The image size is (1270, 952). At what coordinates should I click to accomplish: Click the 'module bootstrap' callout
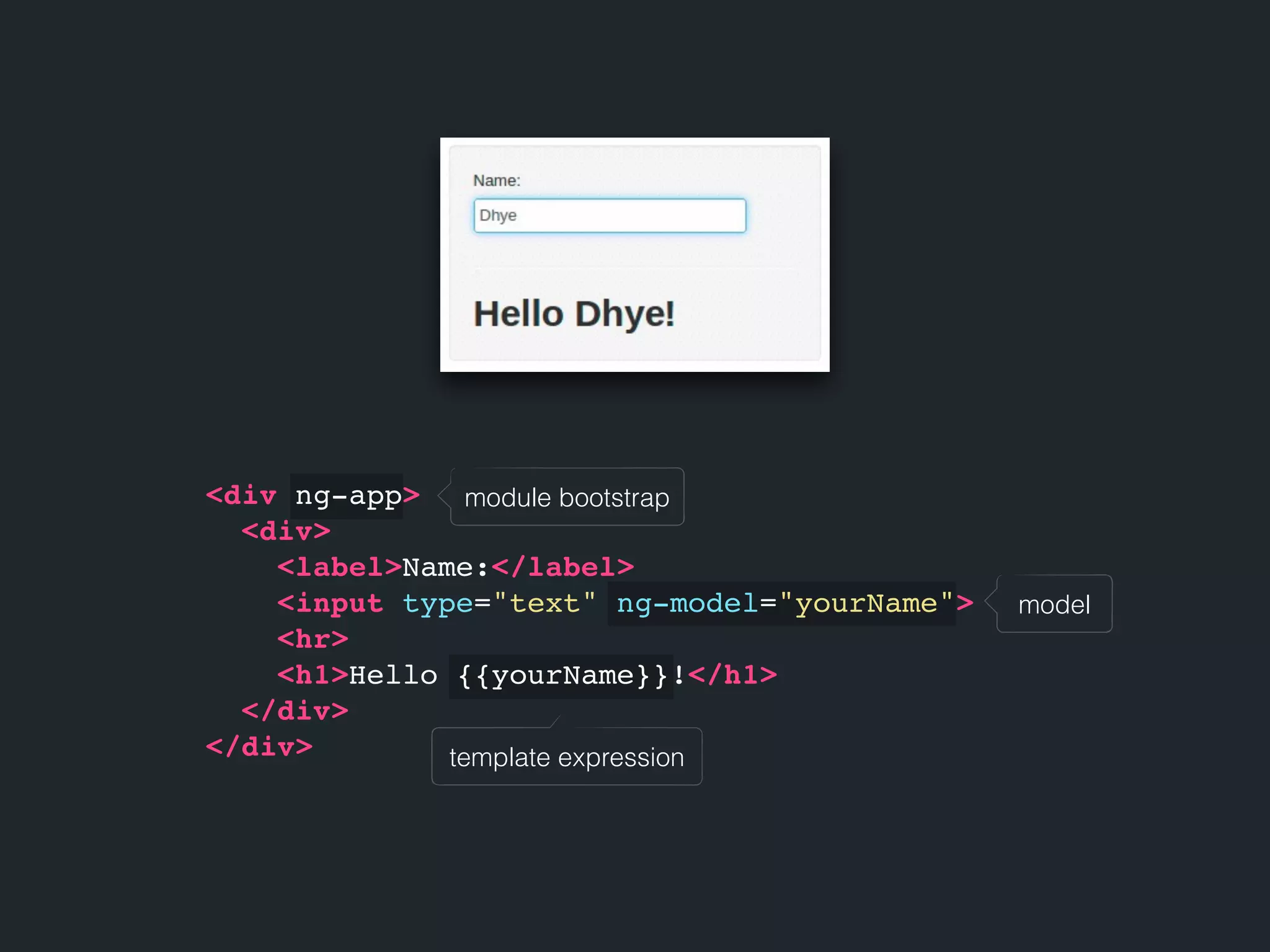point(567,498)
